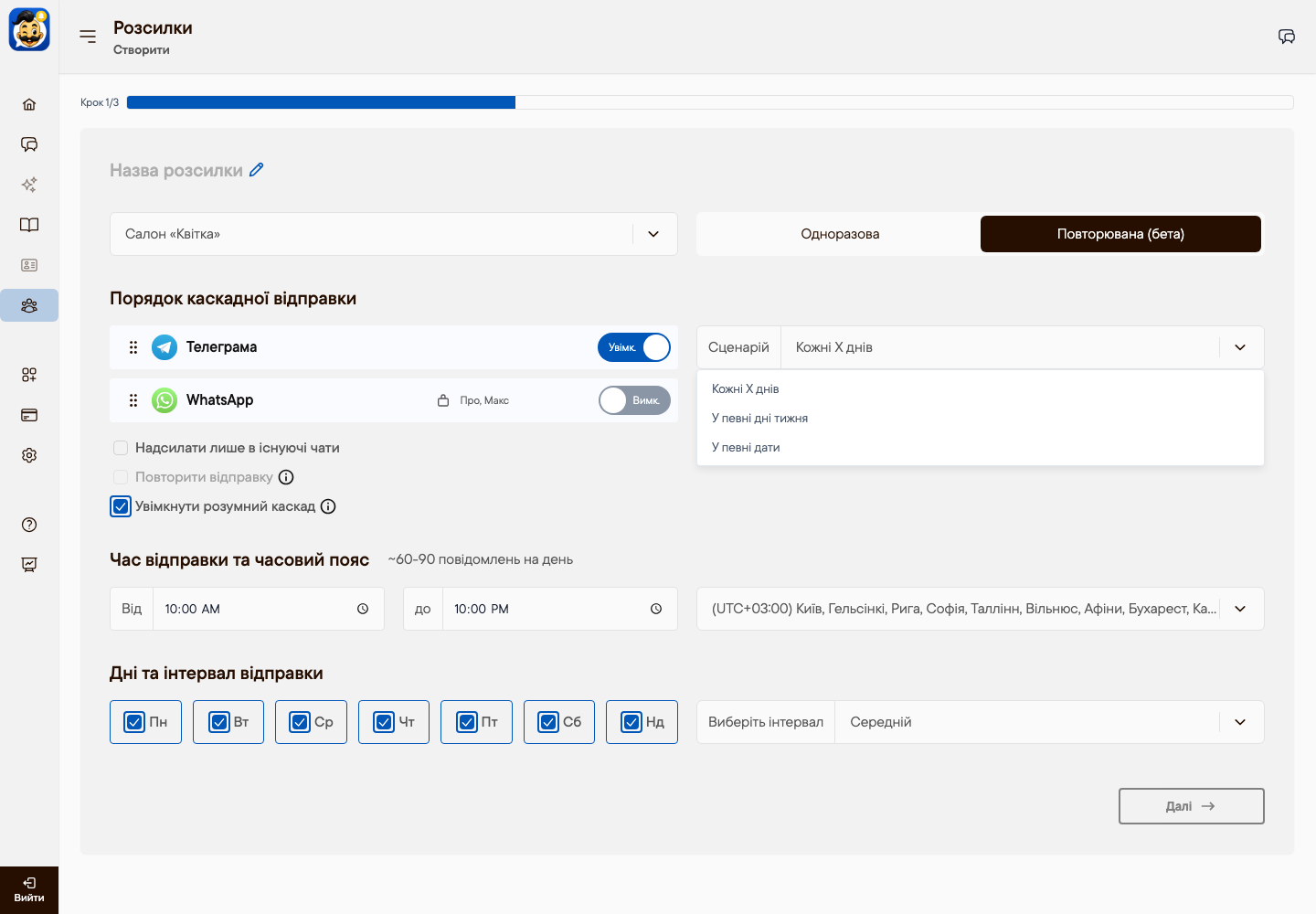Turn off the Telegram channel toggle
The image size is (1316, 914).
point(634,347)
